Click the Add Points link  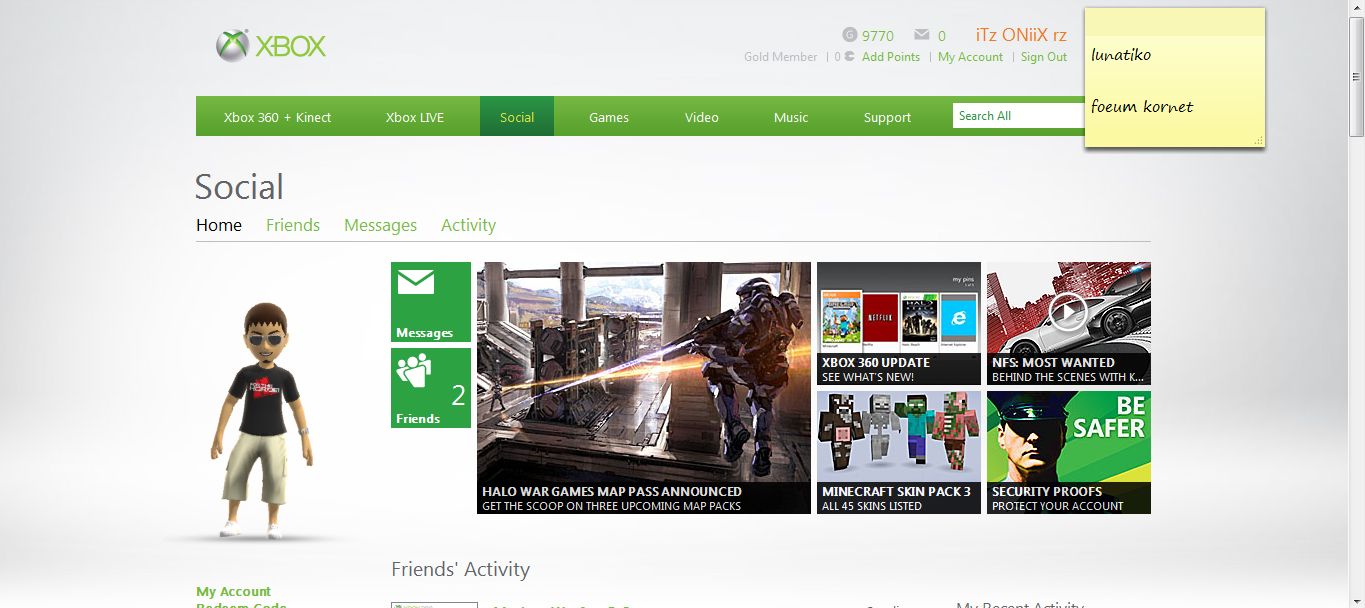coord(891,57)
